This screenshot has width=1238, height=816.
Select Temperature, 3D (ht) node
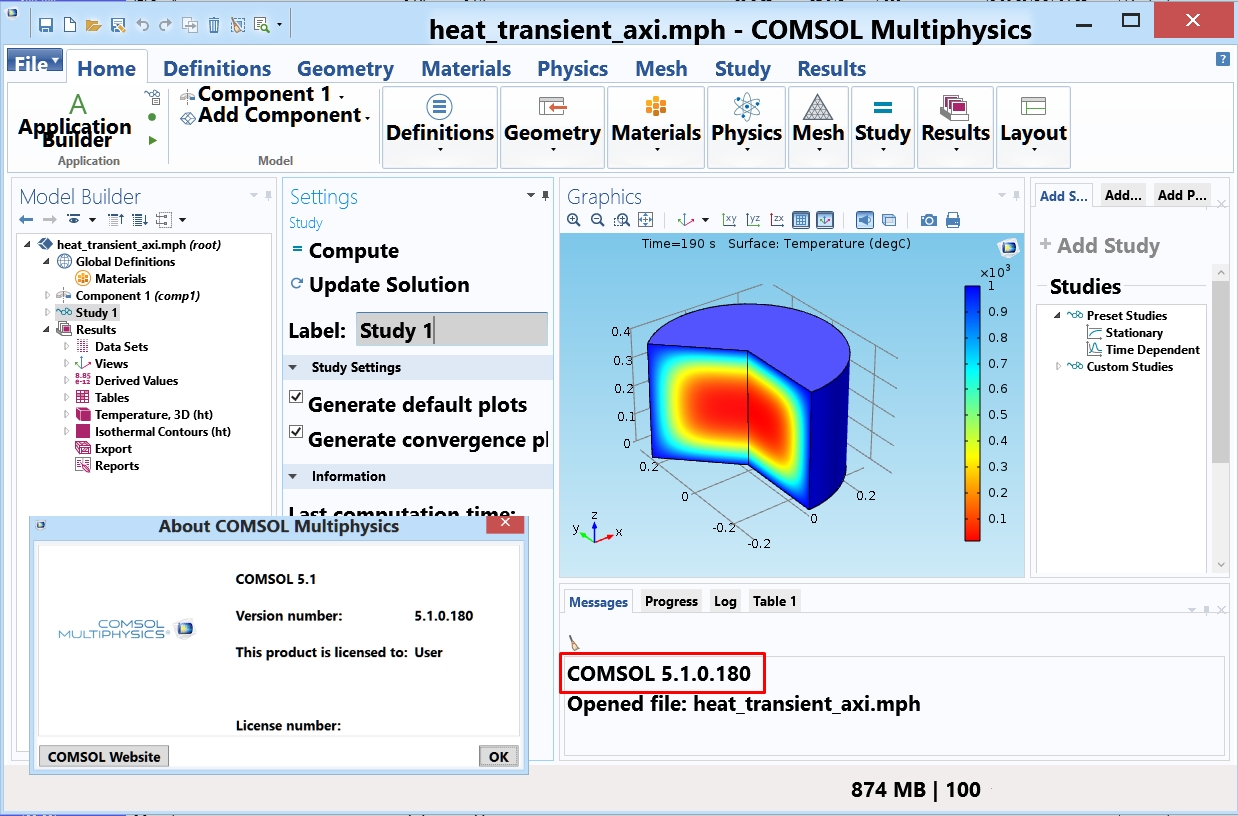[x=144, y=415]
